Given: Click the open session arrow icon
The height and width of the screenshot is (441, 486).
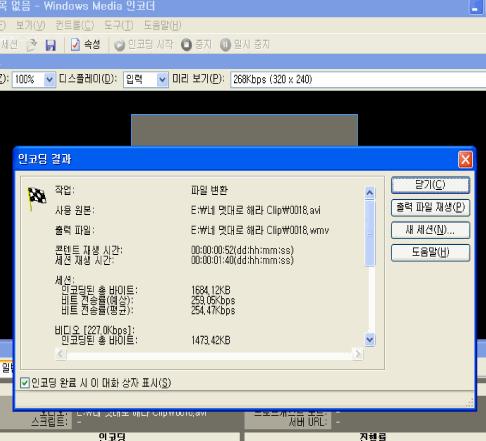Looking at the screenshot, I should [x=32, y=45].
